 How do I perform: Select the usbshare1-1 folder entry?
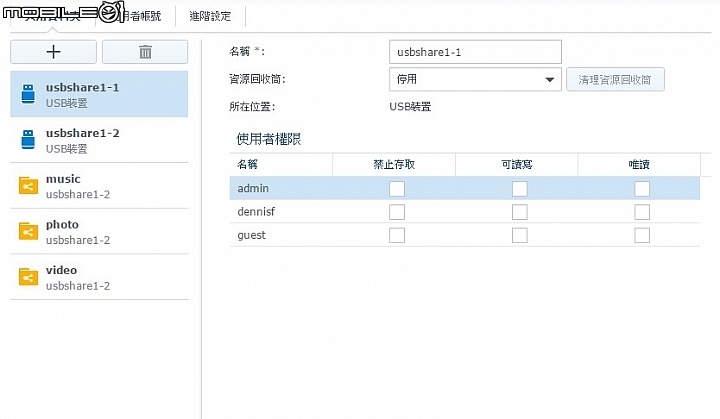[99, 94]
